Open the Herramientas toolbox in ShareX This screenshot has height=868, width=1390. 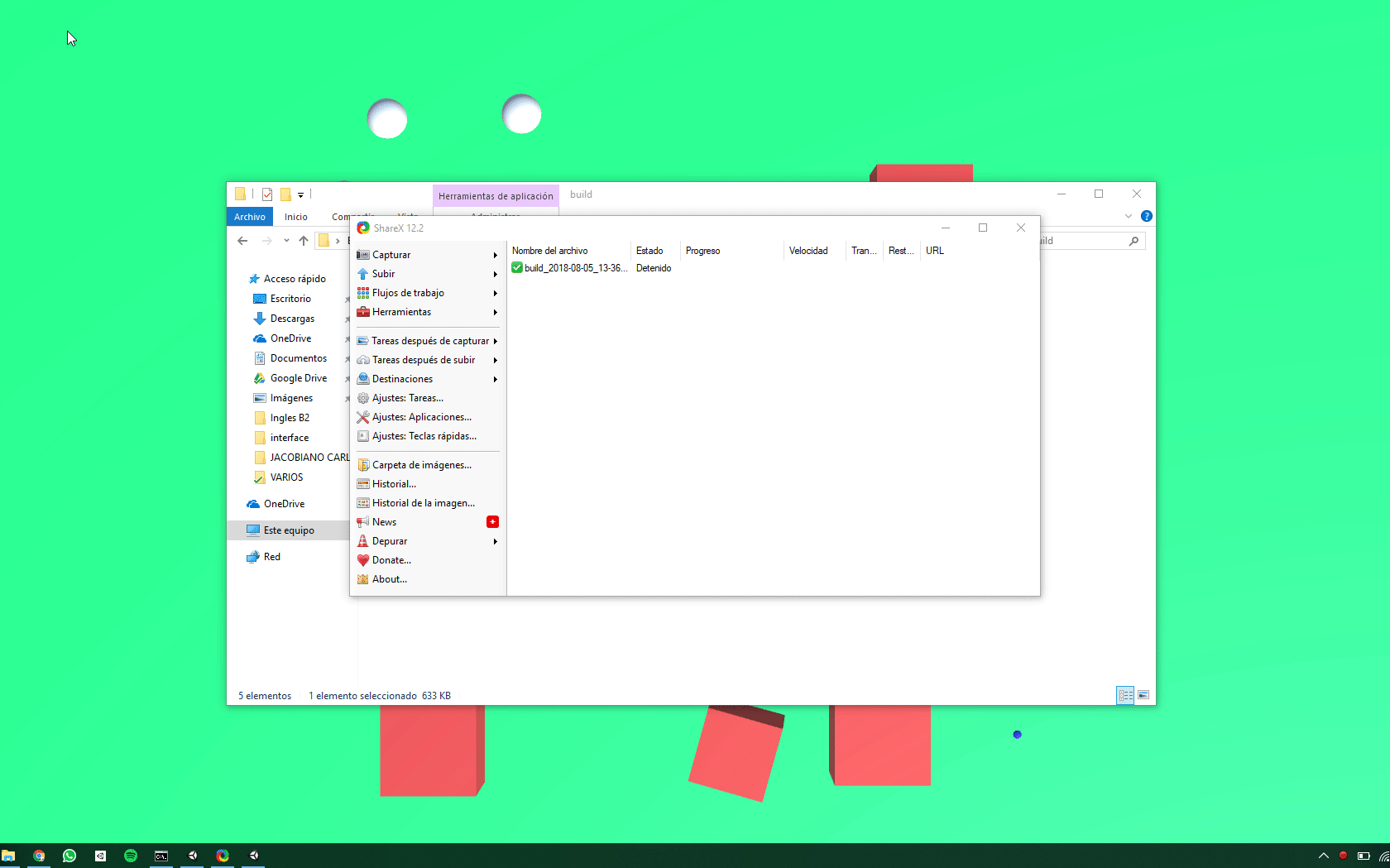click(x=404, y=312)
